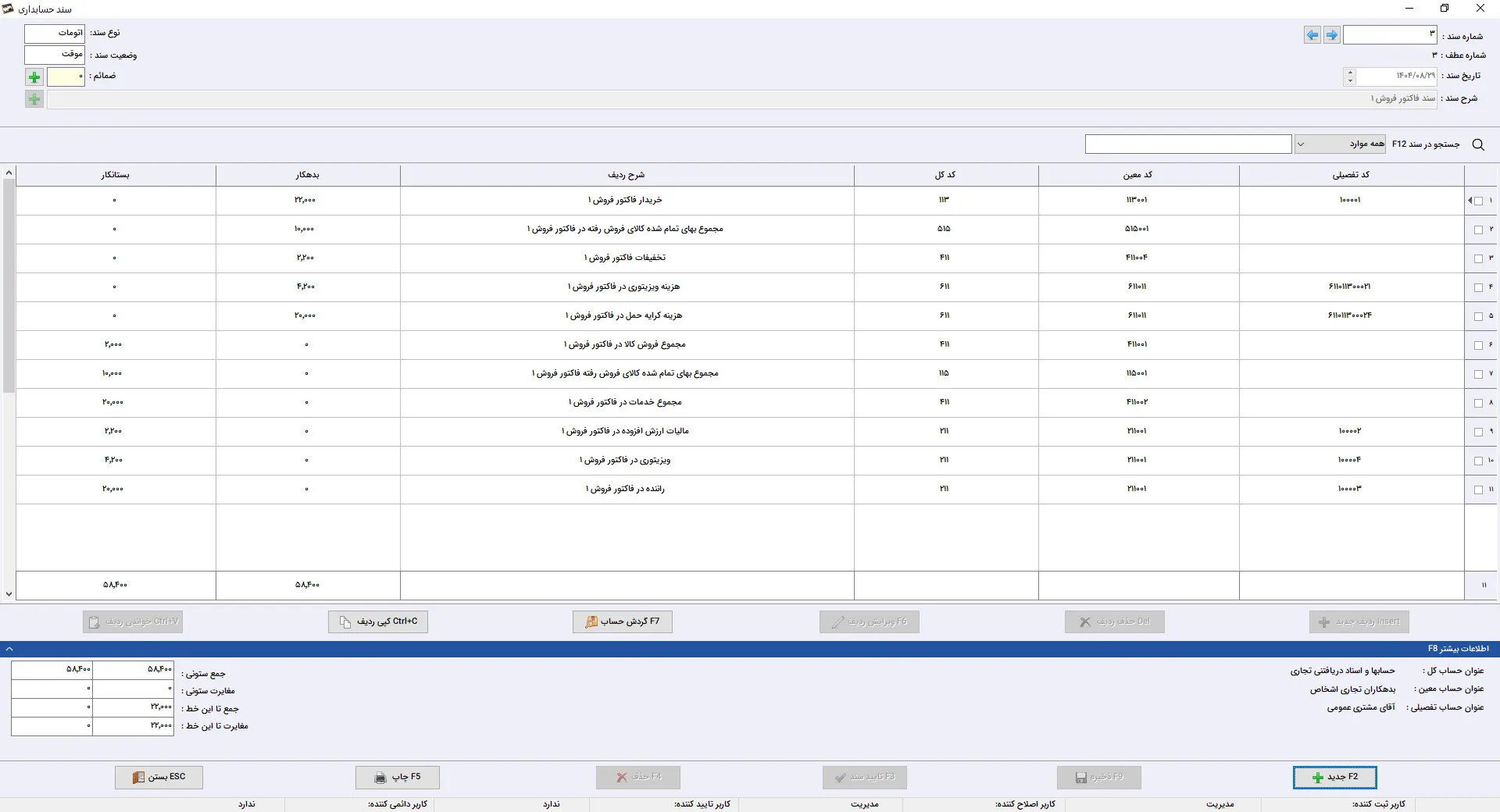Image resolution: width=1500 pixels, height=812 pixels.
Task: Tick checkbox of row 3 تخفیفات فاکتور فروش
Action: click(x=1478, y=258)
